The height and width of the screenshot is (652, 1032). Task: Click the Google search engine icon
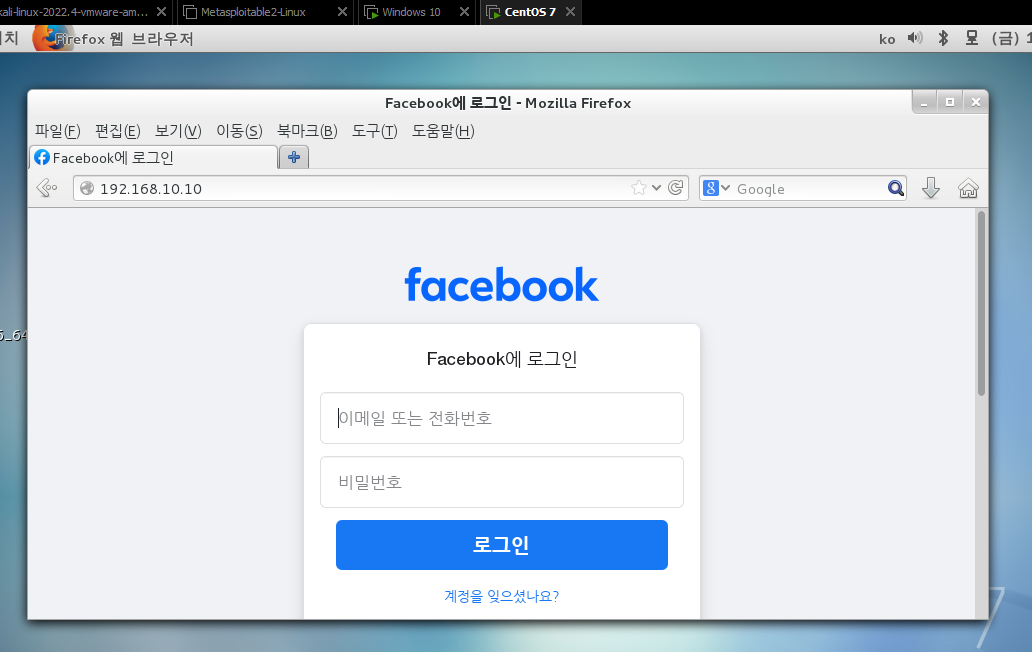711,188
